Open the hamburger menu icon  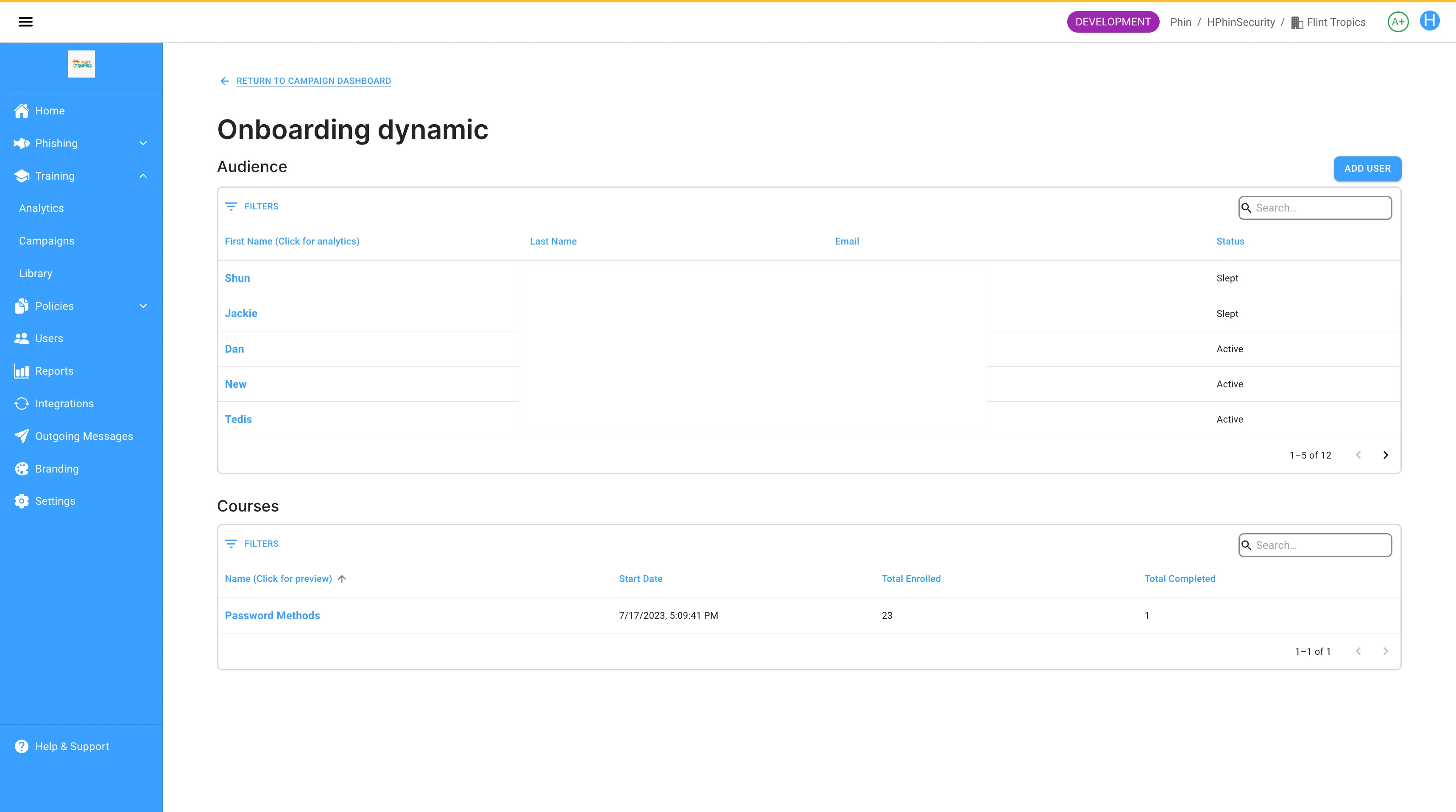point(25,22)
